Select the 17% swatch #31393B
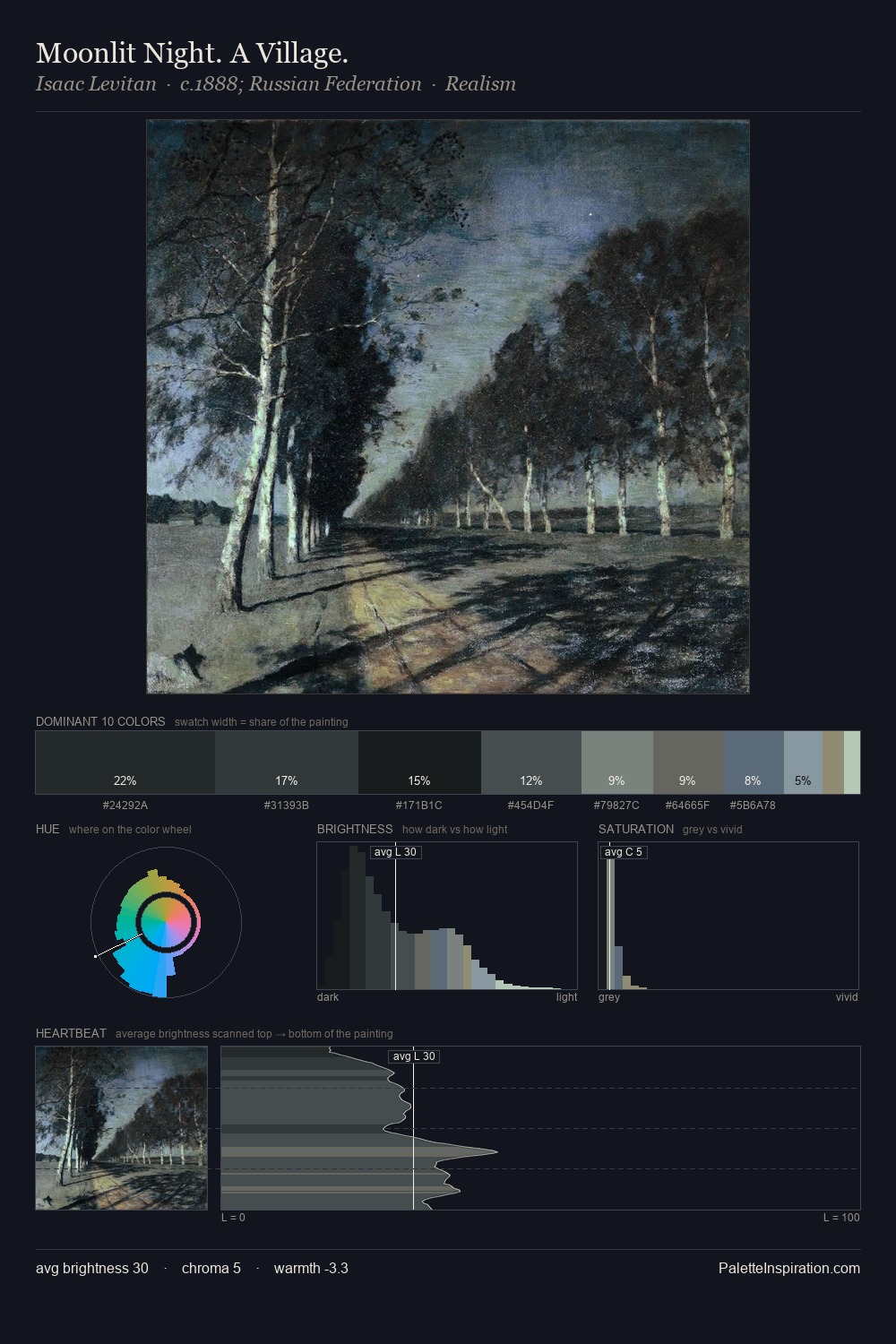This screenshot has height=1344, width=896. (287, 762)
